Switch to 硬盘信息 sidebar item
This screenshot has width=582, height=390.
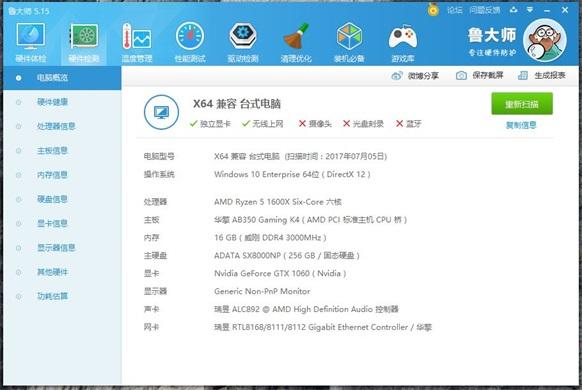[x=52, y=199]
